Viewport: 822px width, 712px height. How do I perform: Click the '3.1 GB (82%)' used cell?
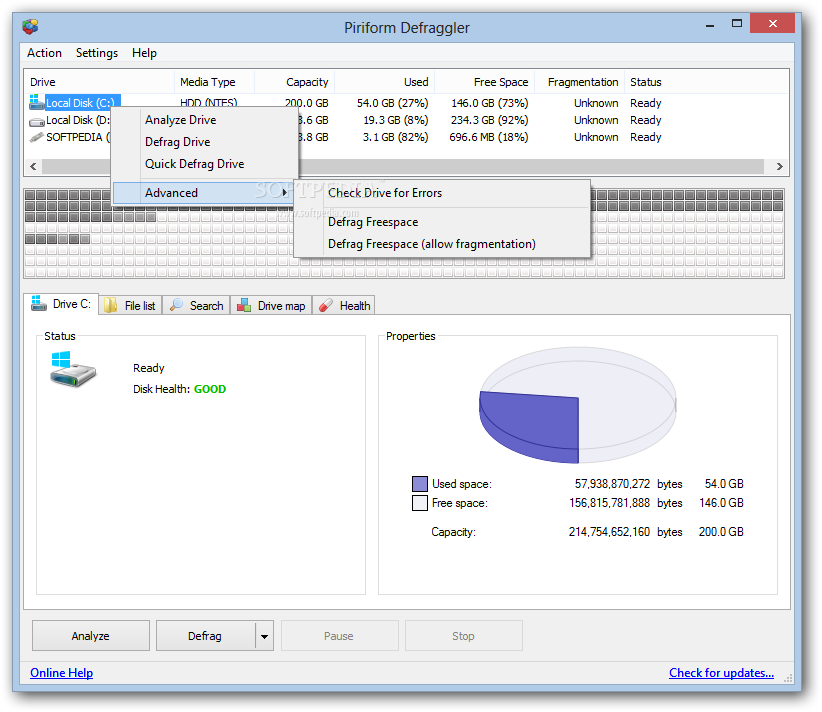(x=395, y=137)
